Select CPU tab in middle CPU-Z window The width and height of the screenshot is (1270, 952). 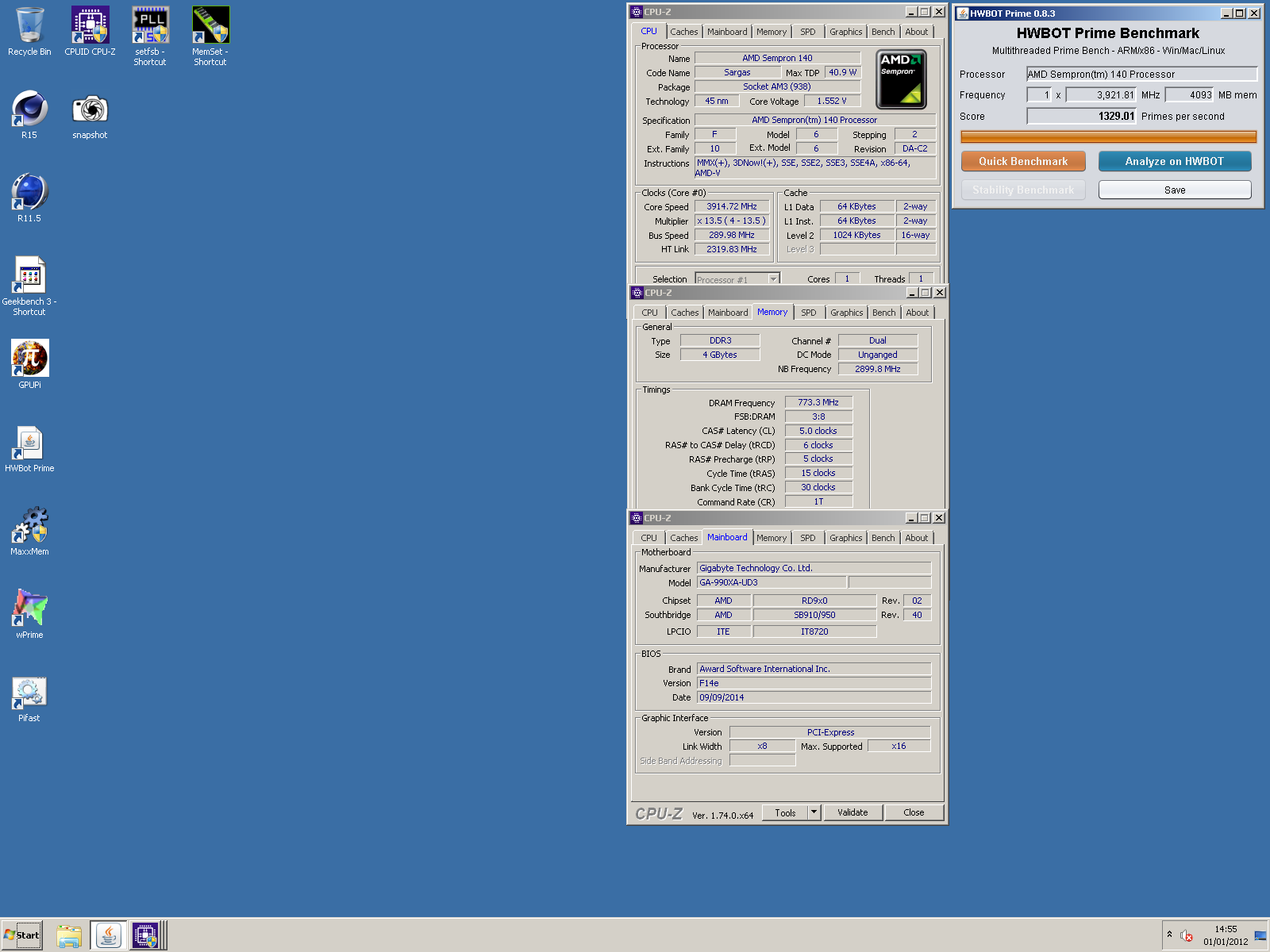pyautogui.click(x=650, y=313)
